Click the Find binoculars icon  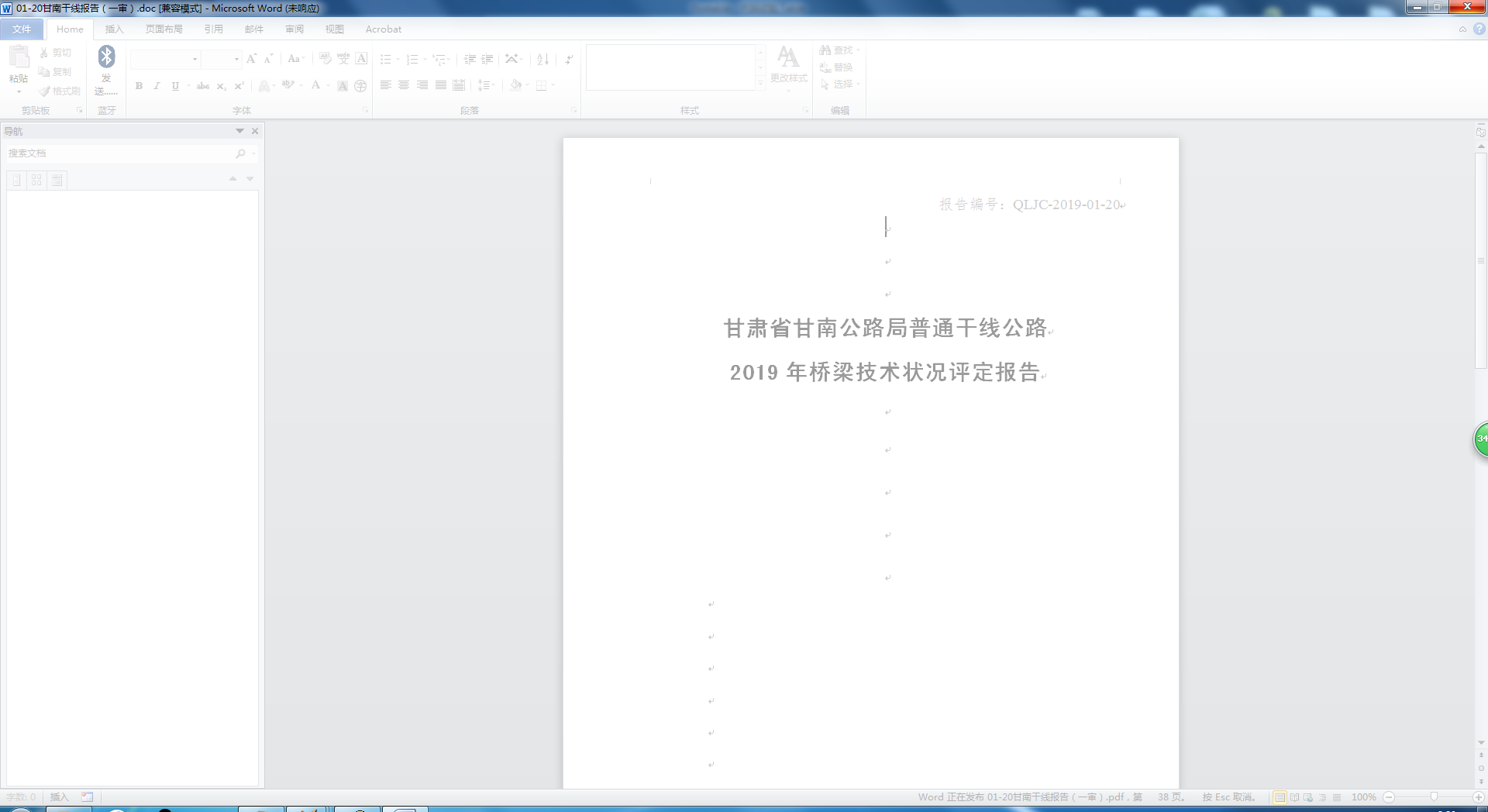[x=825, y=50]
